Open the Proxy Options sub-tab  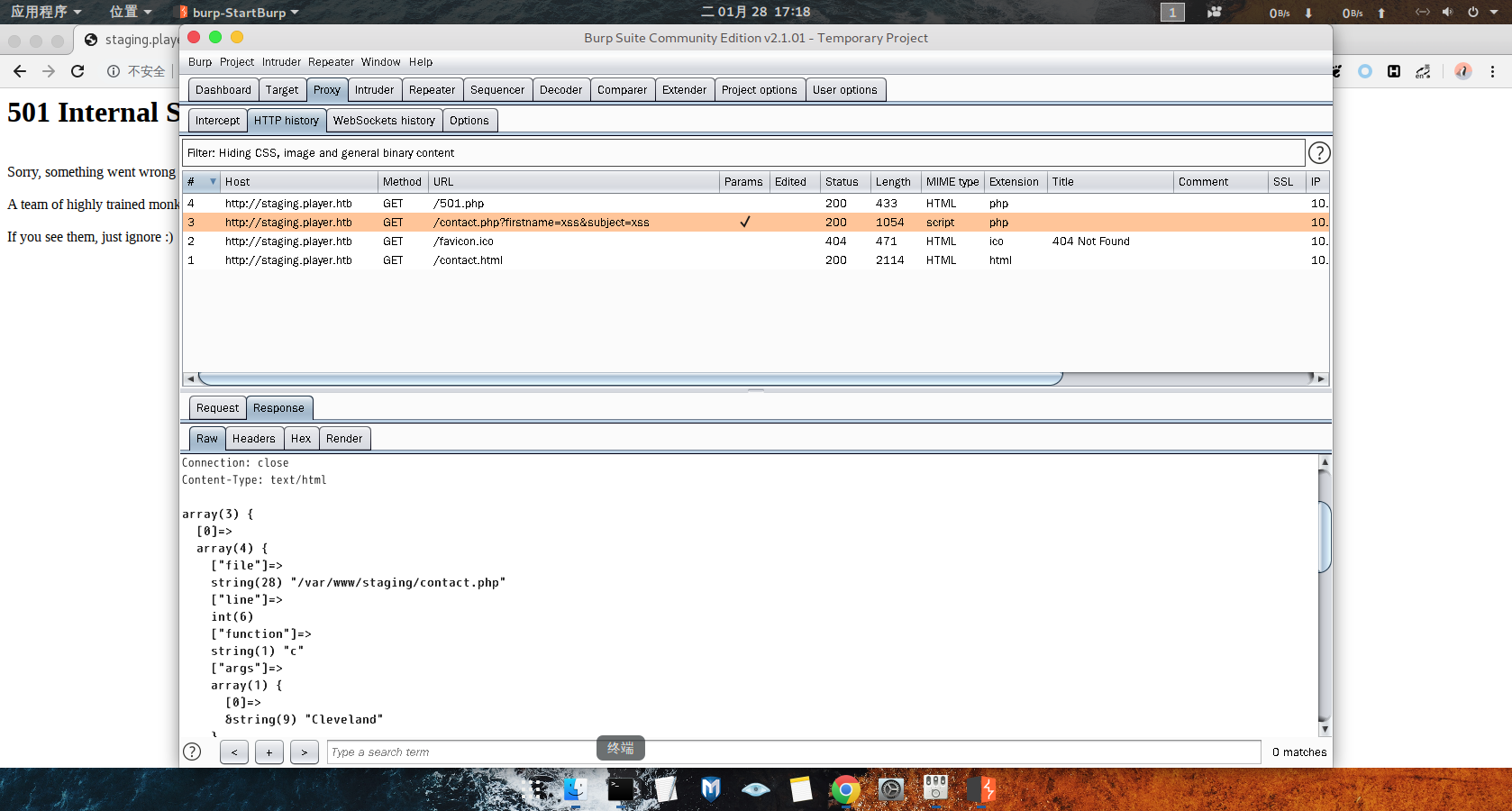point(469,121)
